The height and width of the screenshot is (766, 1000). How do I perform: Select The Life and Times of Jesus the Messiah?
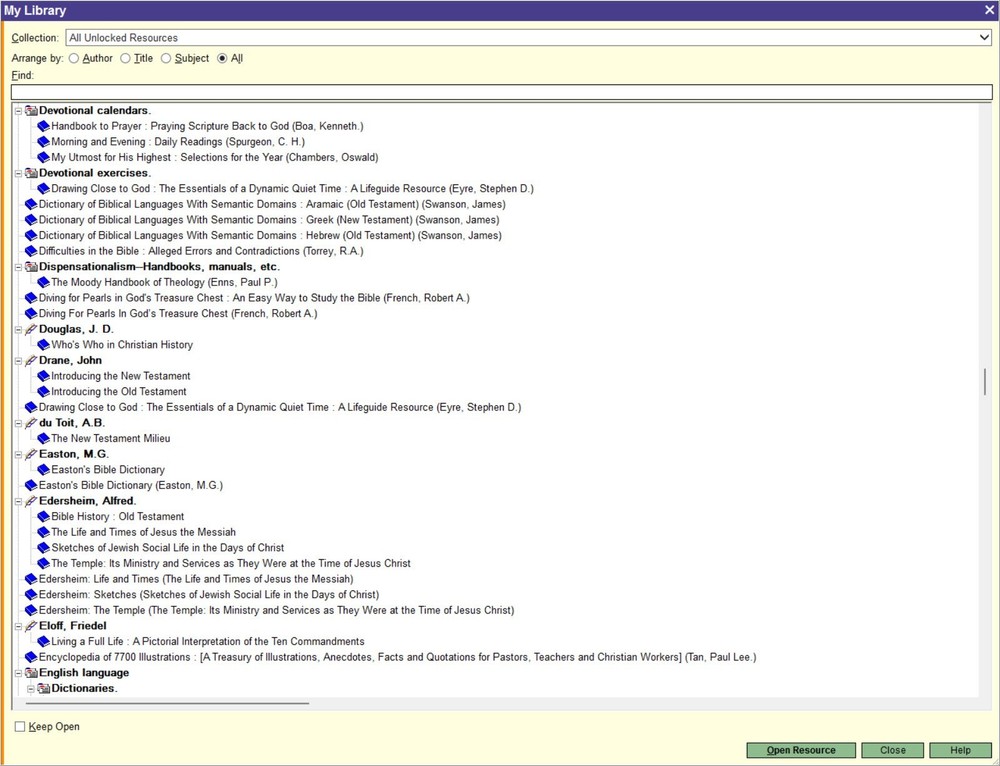click(x=143, y=532)
